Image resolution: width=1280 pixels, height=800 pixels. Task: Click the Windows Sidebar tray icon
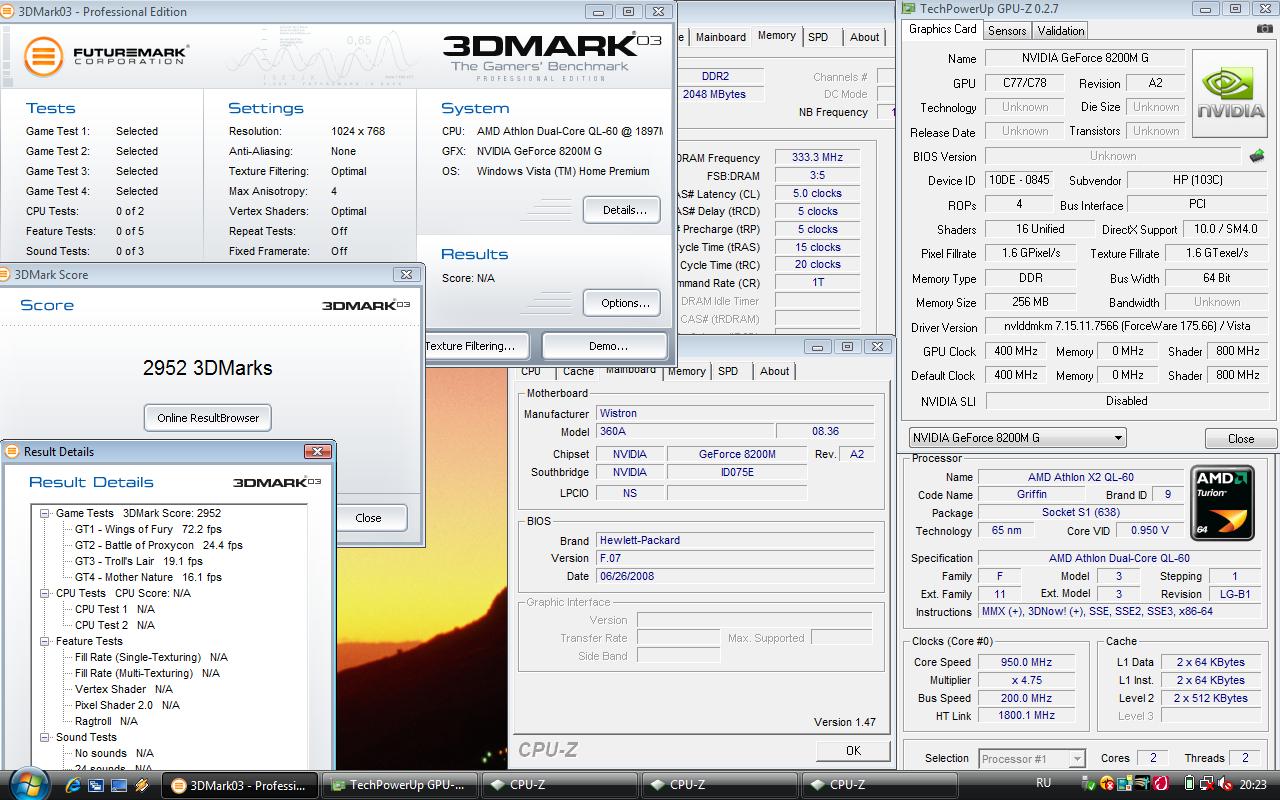coord(1125,784)
